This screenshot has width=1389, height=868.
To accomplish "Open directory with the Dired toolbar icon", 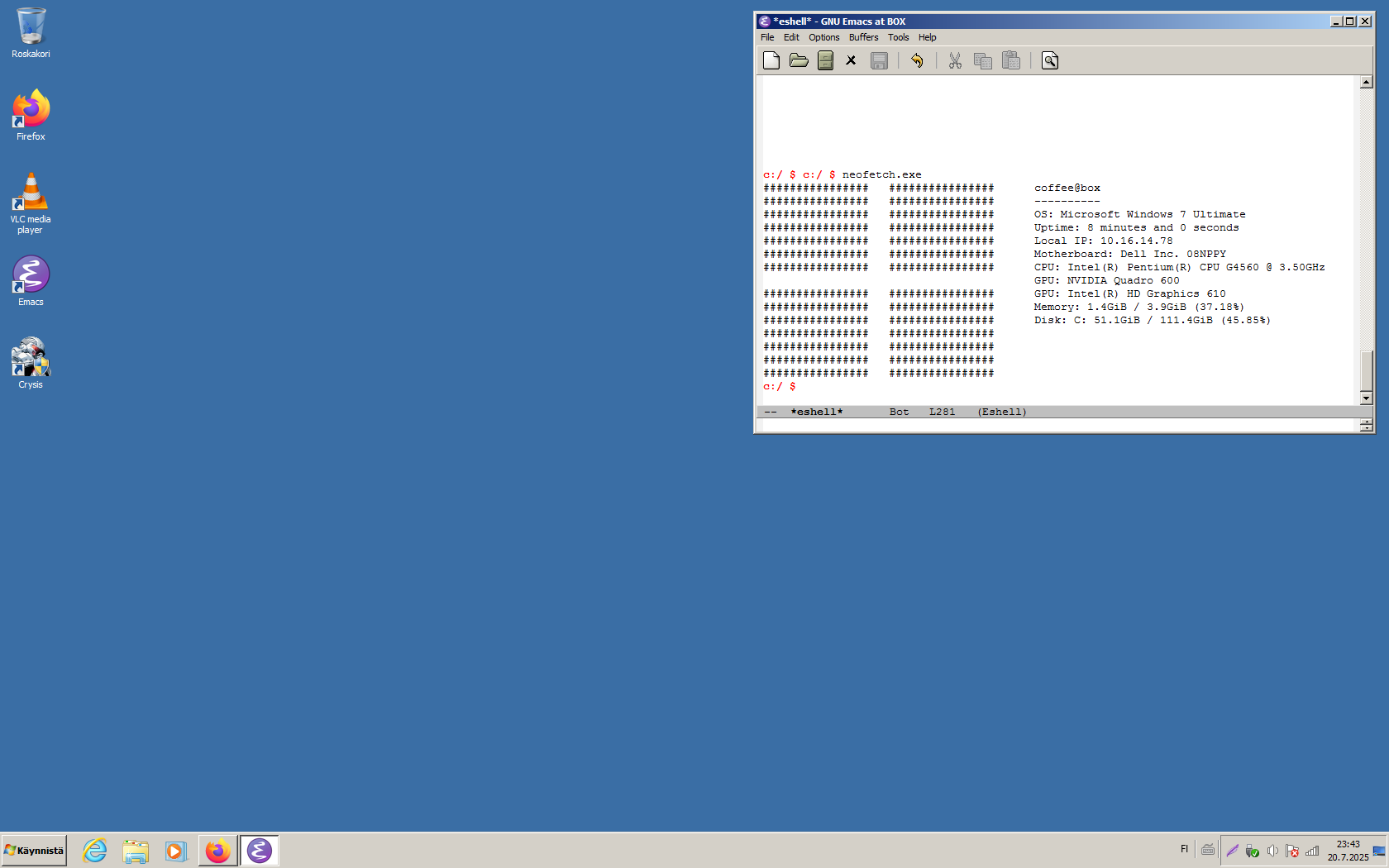I will click(x=825, y=60).
